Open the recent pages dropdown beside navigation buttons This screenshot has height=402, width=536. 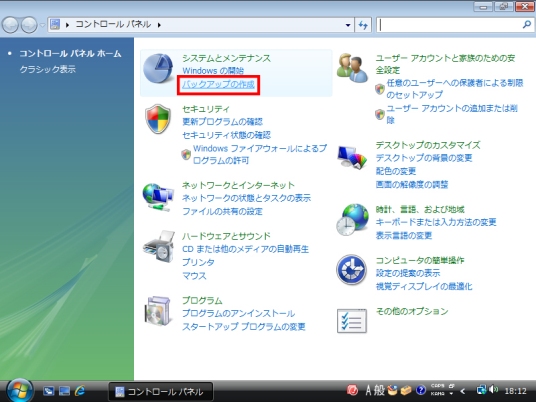[x=42, y=25]
